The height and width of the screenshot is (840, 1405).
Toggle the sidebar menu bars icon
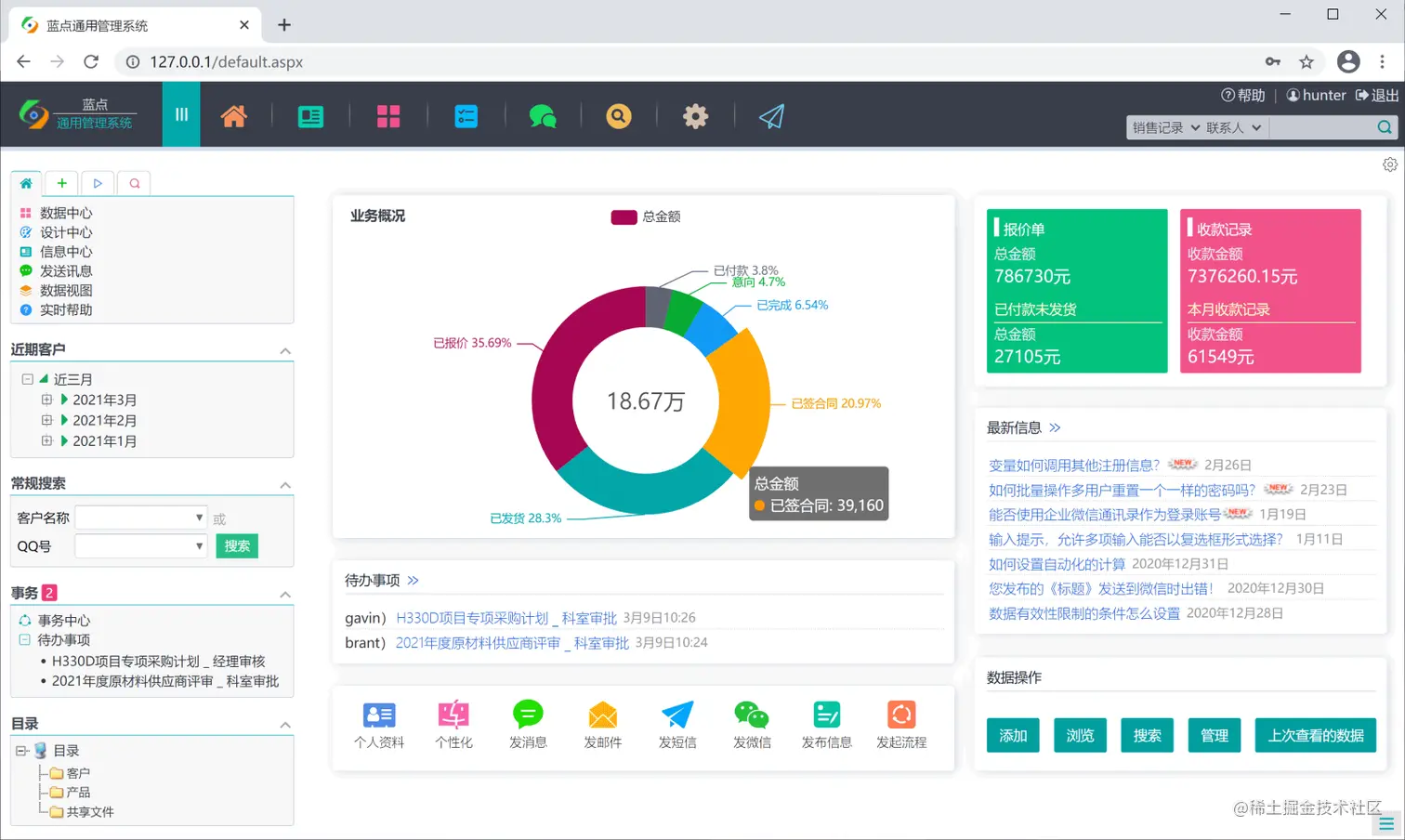click(x=181, y=114)
